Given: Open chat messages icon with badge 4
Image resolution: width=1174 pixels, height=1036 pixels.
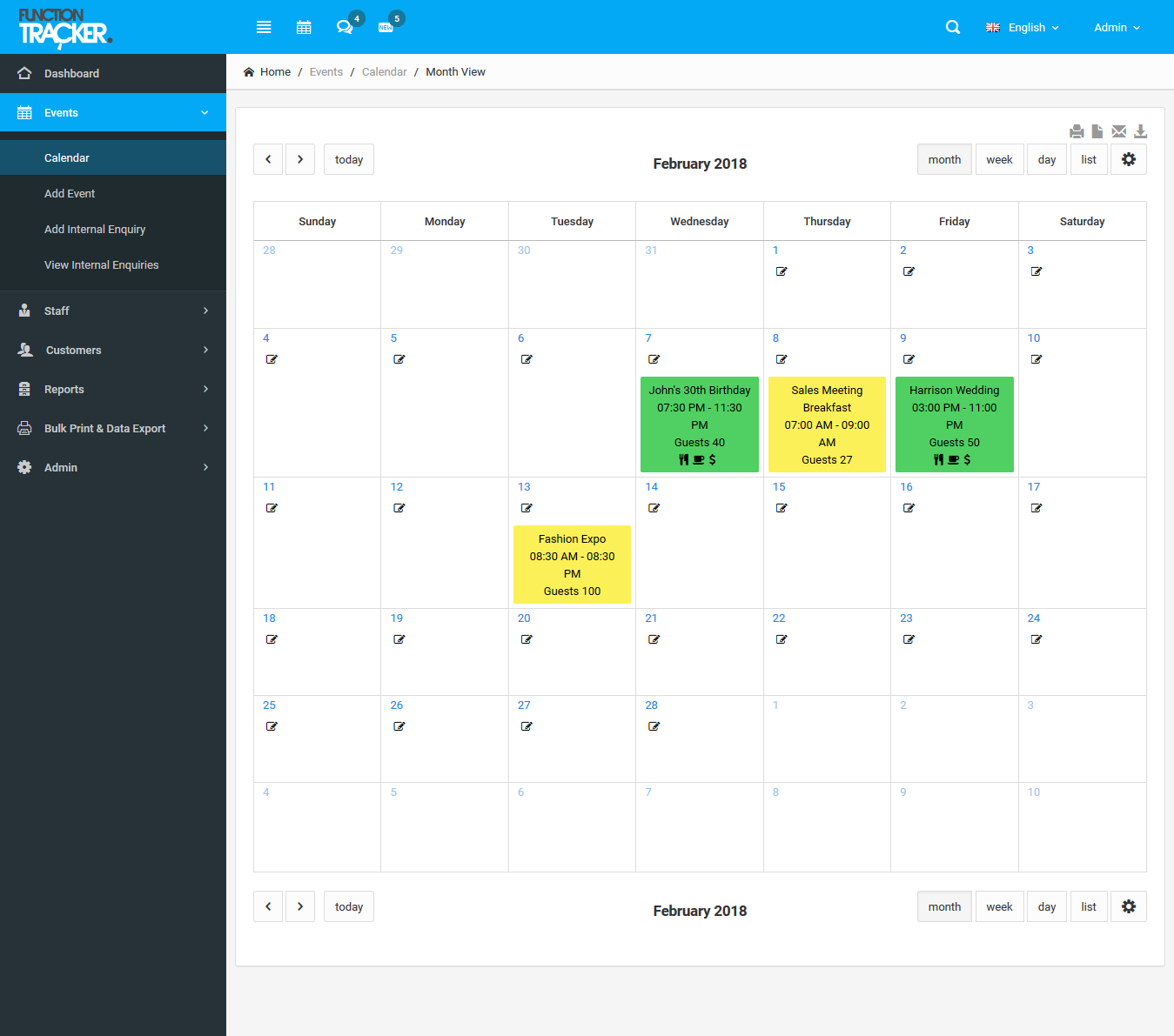Looking at the screenshot, I should pos(345,27).
